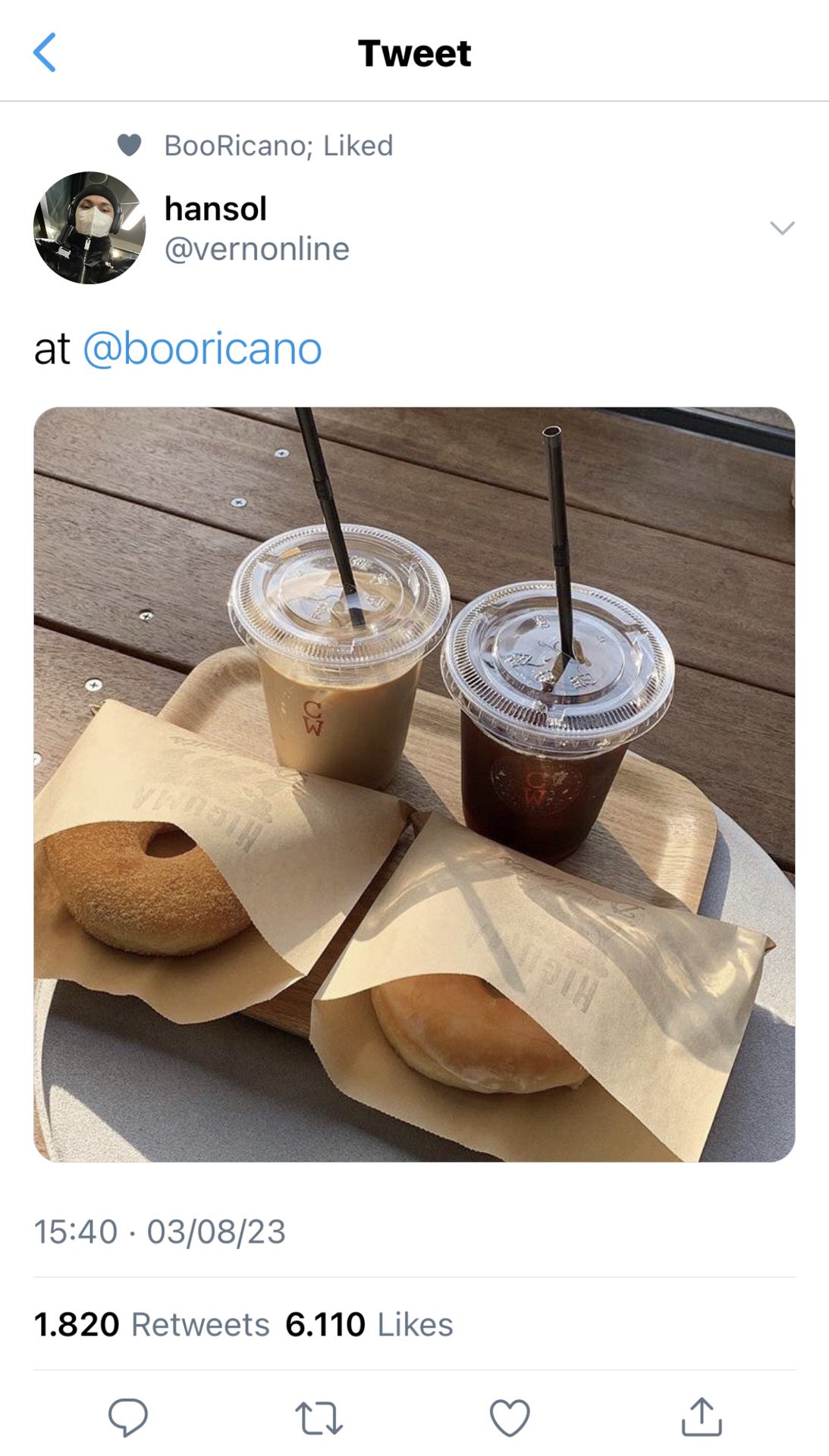This screenshot has height=1456, width=829.
Task: View the 1.820 Retweets list
Action: point(152,1324)
